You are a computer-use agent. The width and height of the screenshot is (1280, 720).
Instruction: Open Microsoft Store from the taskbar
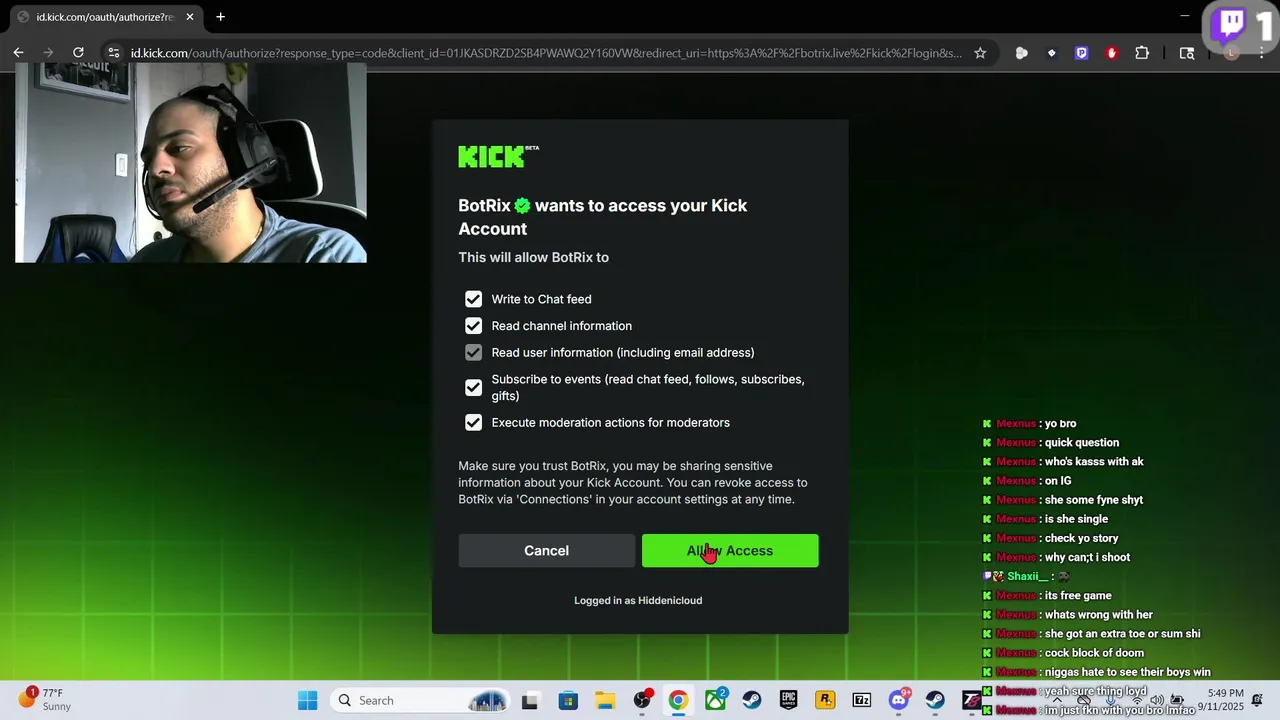(x=568, y=700)
